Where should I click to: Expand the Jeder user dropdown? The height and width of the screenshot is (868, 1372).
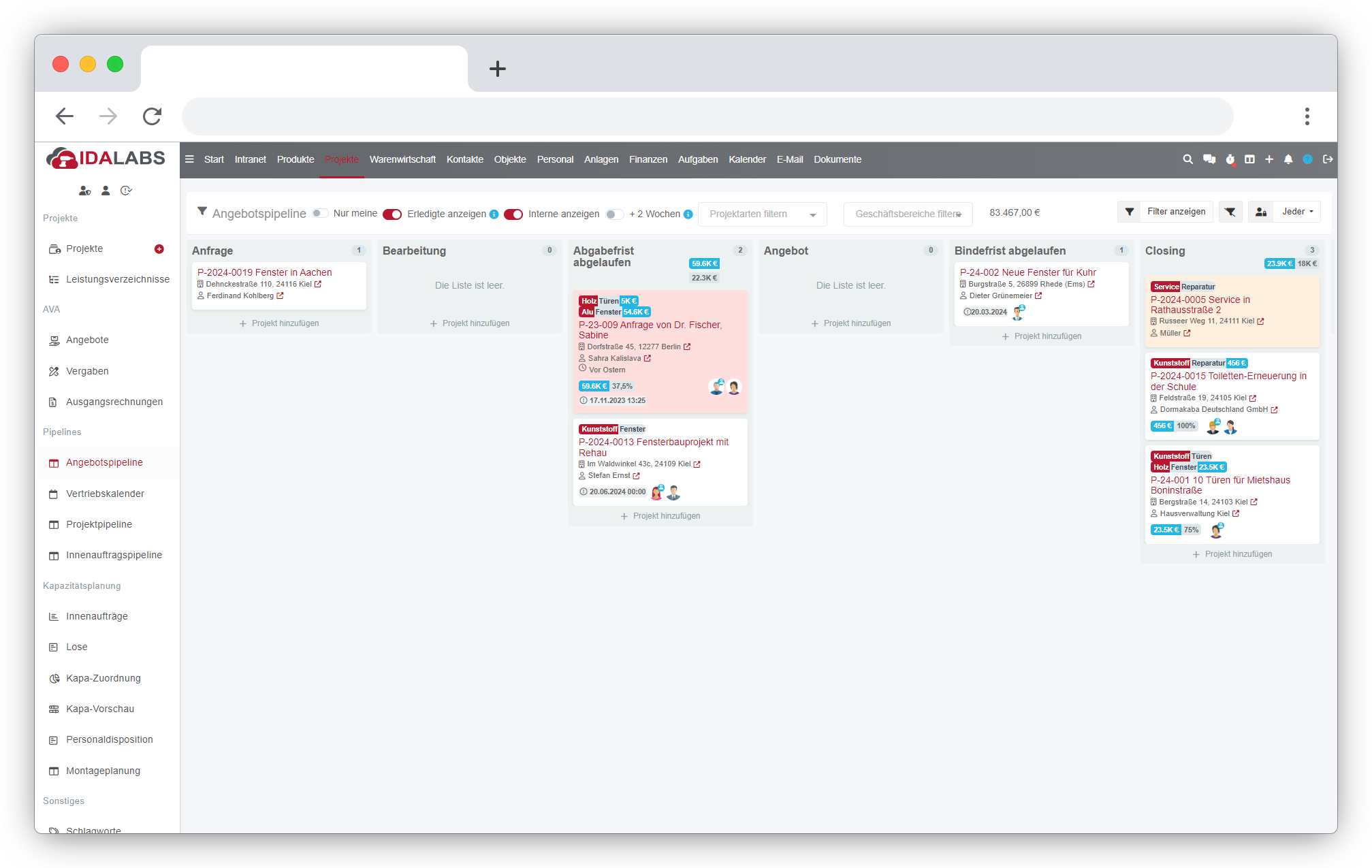[x=1297, y=212]
